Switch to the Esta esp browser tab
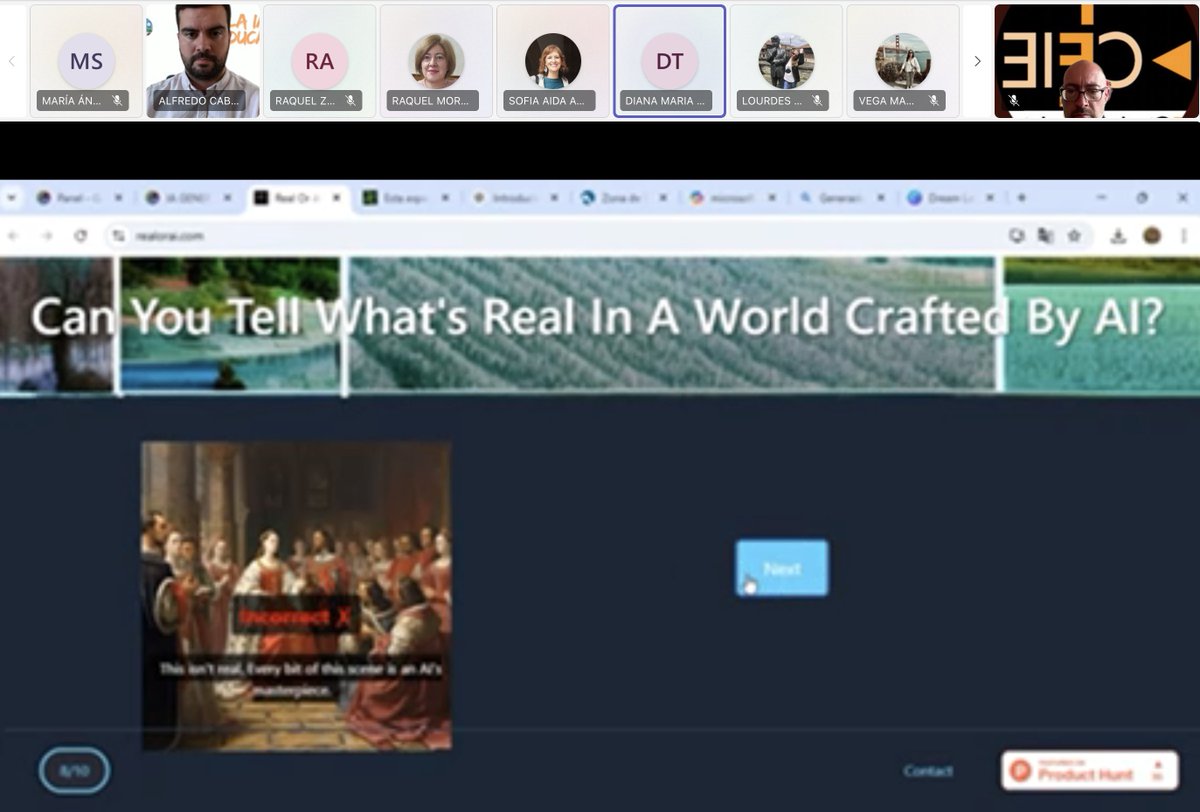Viewport: 1200px width, 812px height. (405, 198)
